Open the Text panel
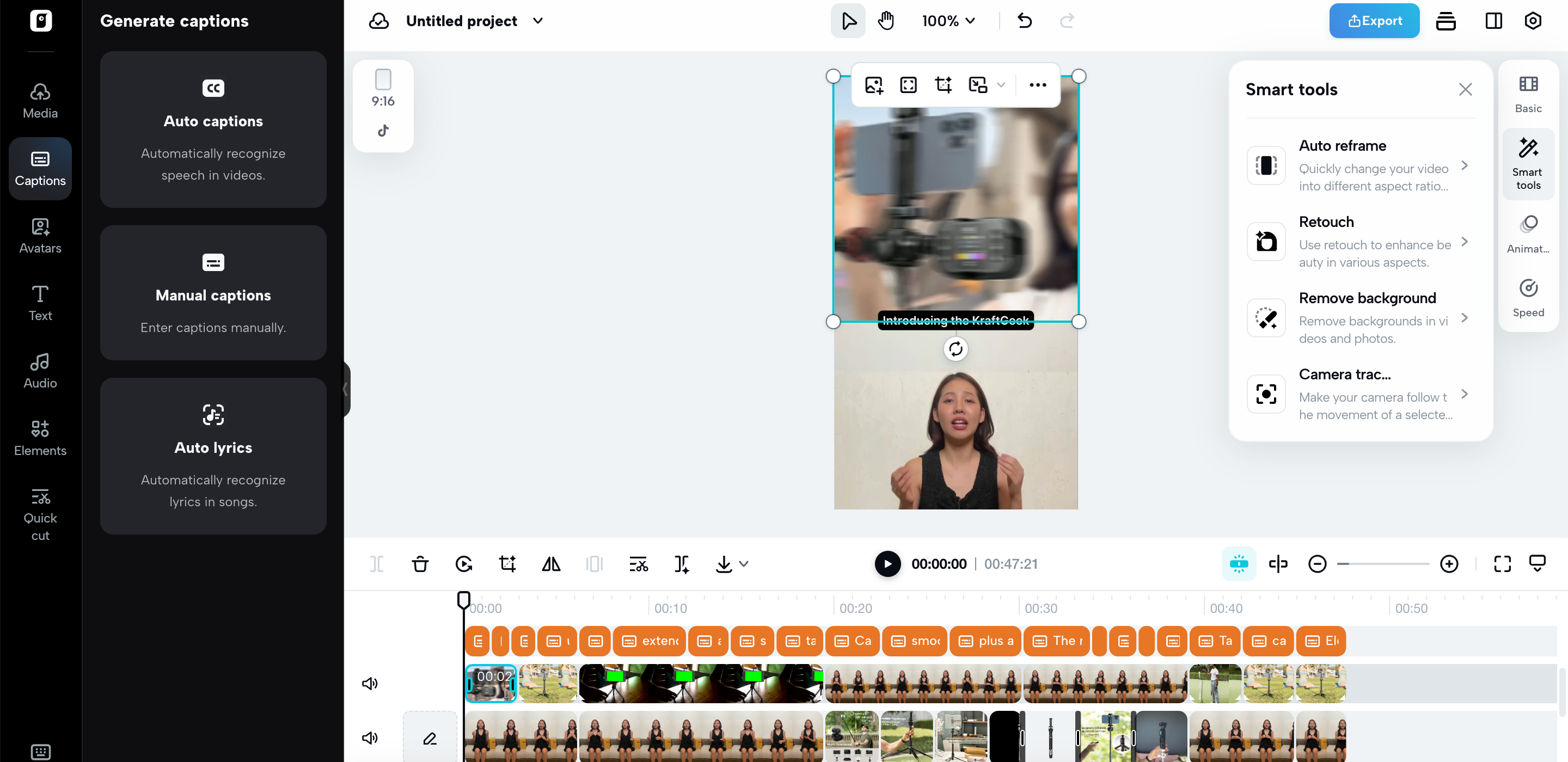 [40, 303]
